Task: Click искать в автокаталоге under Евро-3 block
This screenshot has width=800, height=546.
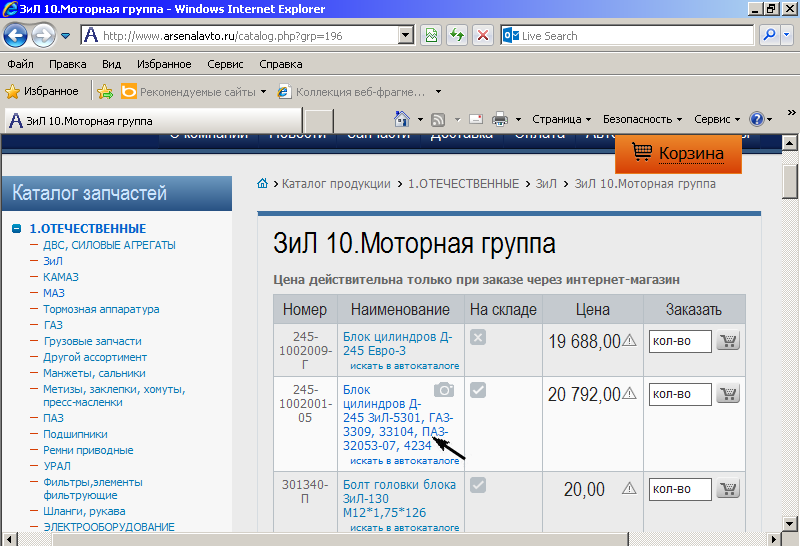Action: (405, 366)
